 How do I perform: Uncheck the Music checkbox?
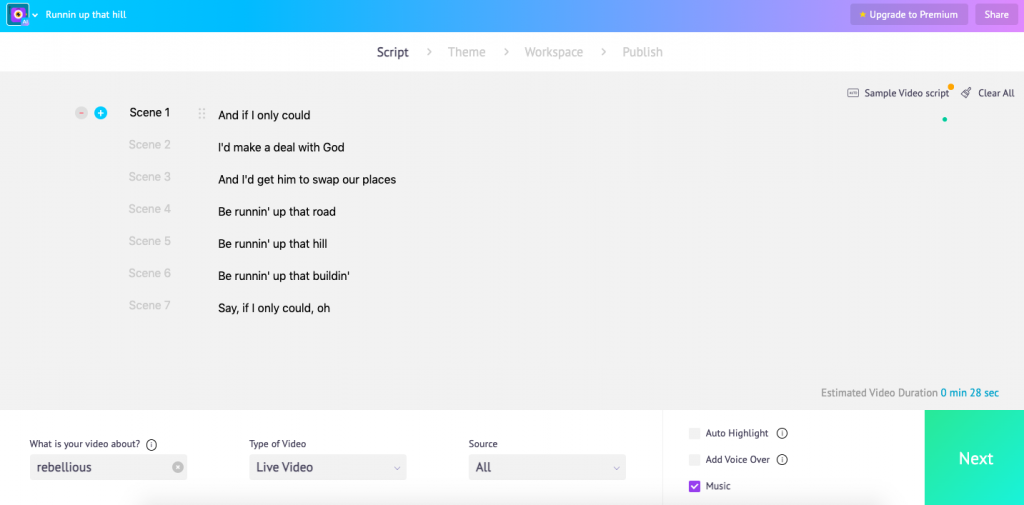[694, 486]
